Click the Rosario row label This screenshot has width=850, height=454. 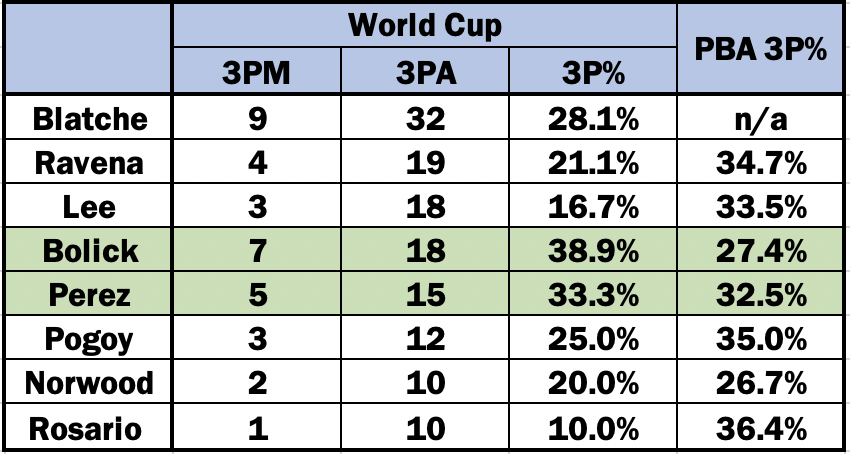[88, 427]
